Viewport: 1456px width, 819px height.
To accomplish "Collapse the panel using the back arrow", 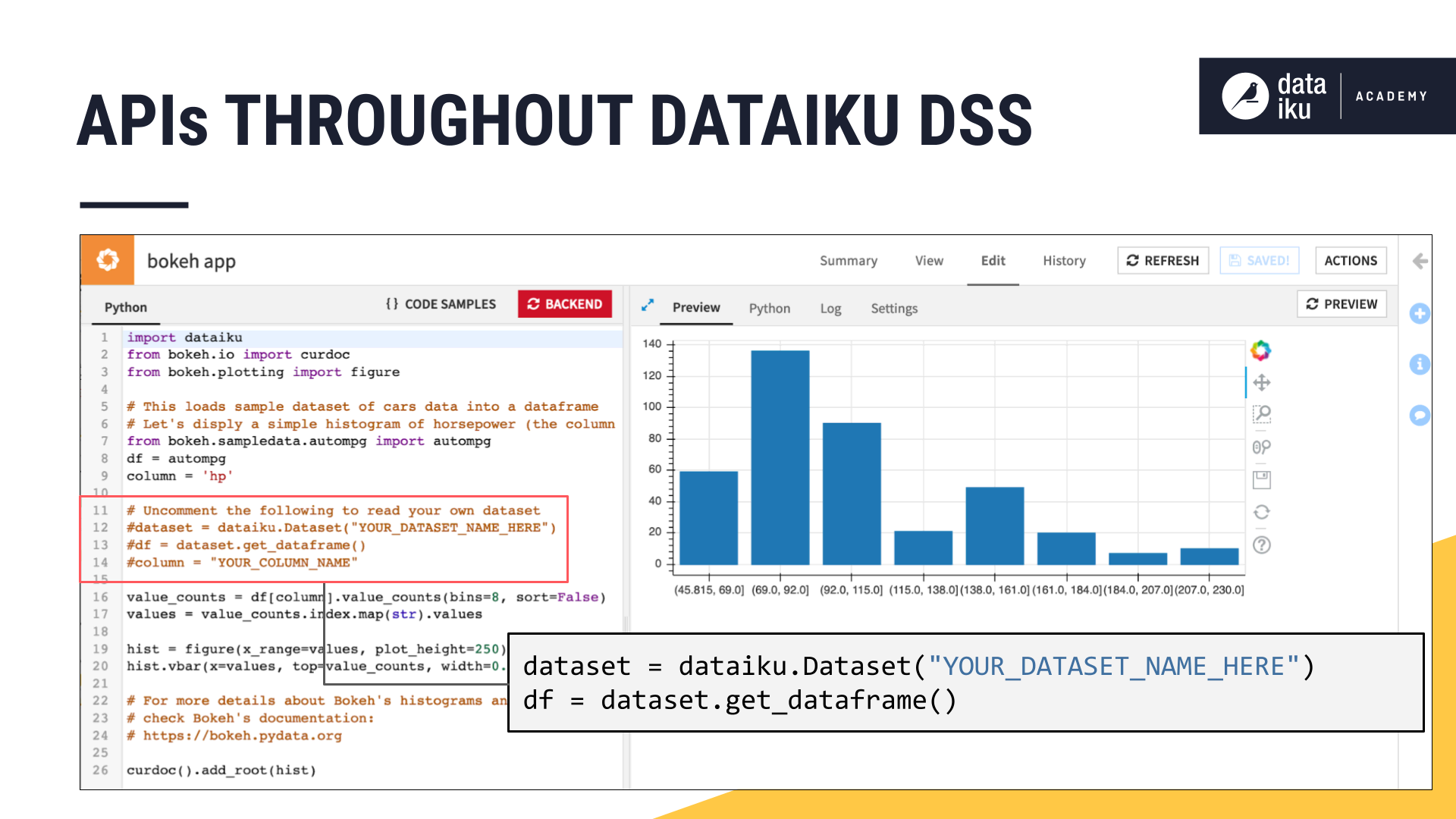I will point(1419,261).
